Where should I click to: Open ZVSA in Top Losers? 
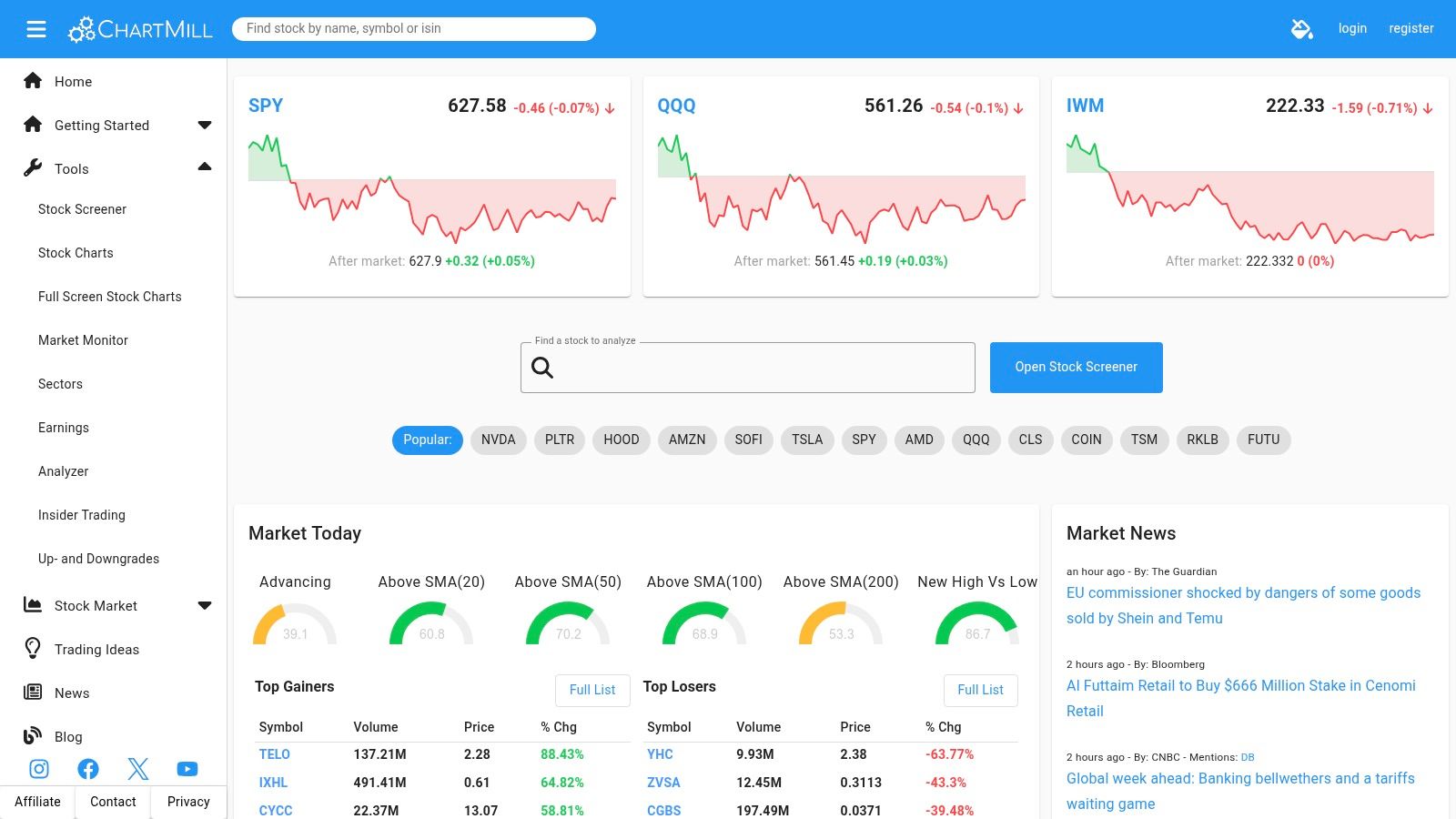point(663,783)
